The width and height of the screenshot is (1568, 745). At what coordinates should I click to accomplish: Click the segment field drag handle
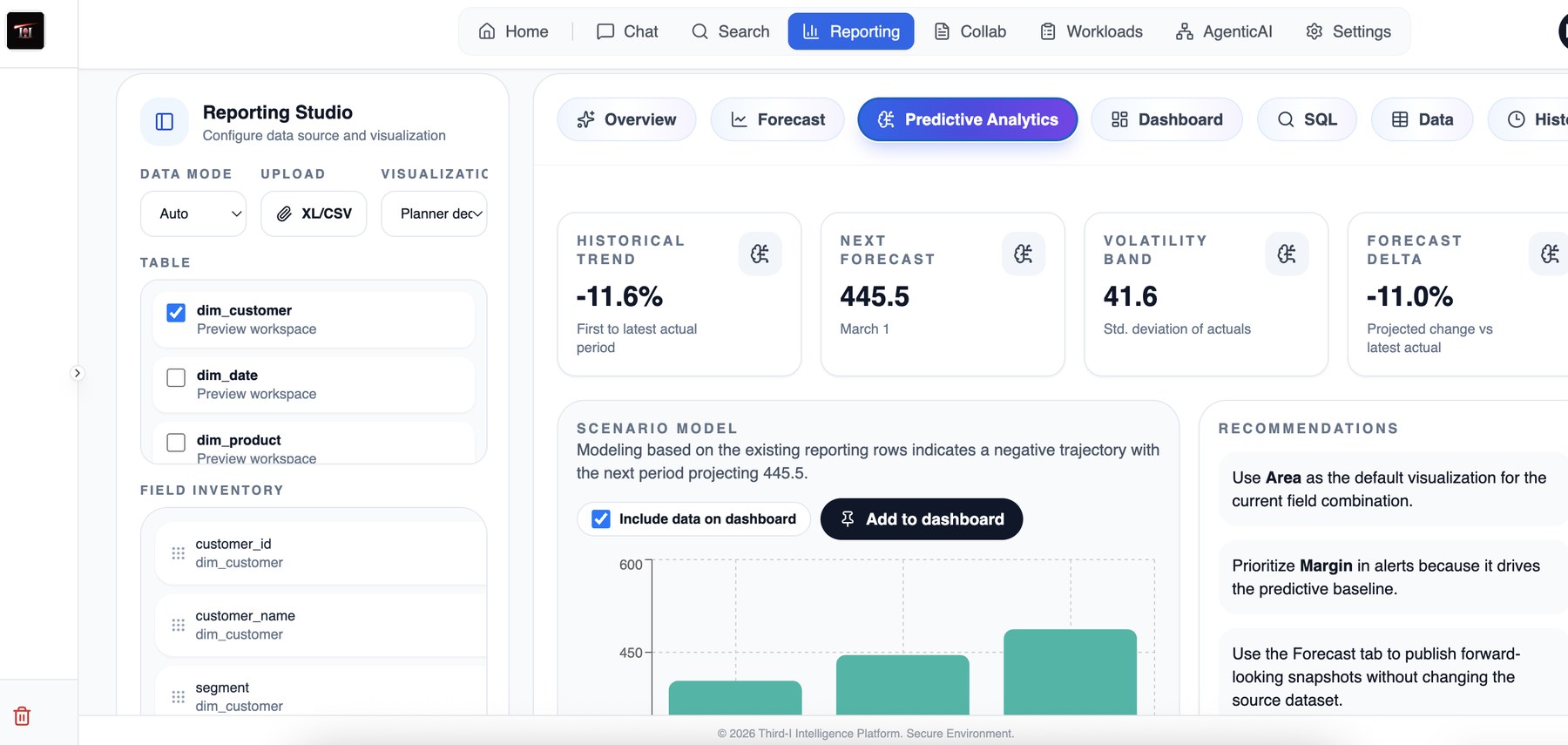(179, 697)
